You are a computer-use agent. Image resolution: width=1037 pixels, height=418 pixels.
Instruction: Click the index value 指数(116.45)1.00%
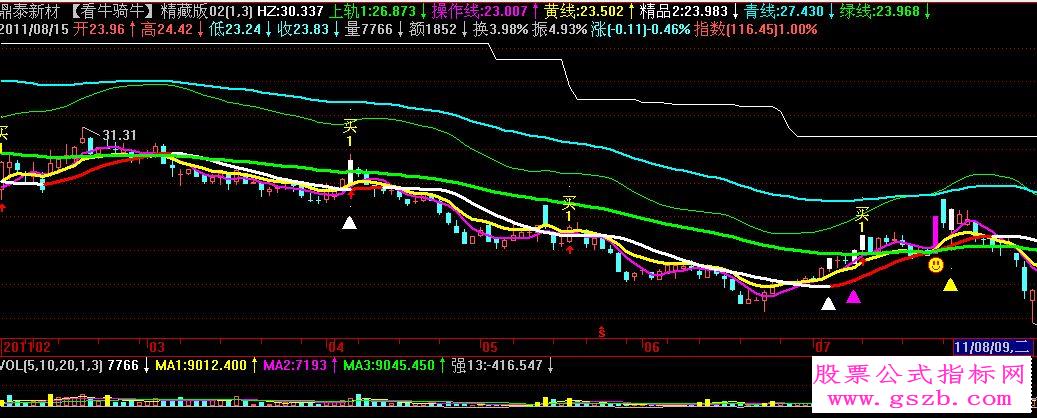755,30
